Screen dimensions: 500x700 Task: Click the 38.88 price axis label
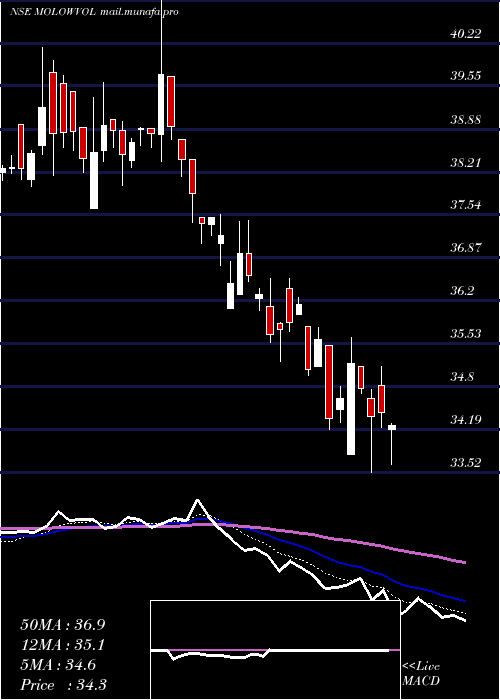click(x=466, y=120)
